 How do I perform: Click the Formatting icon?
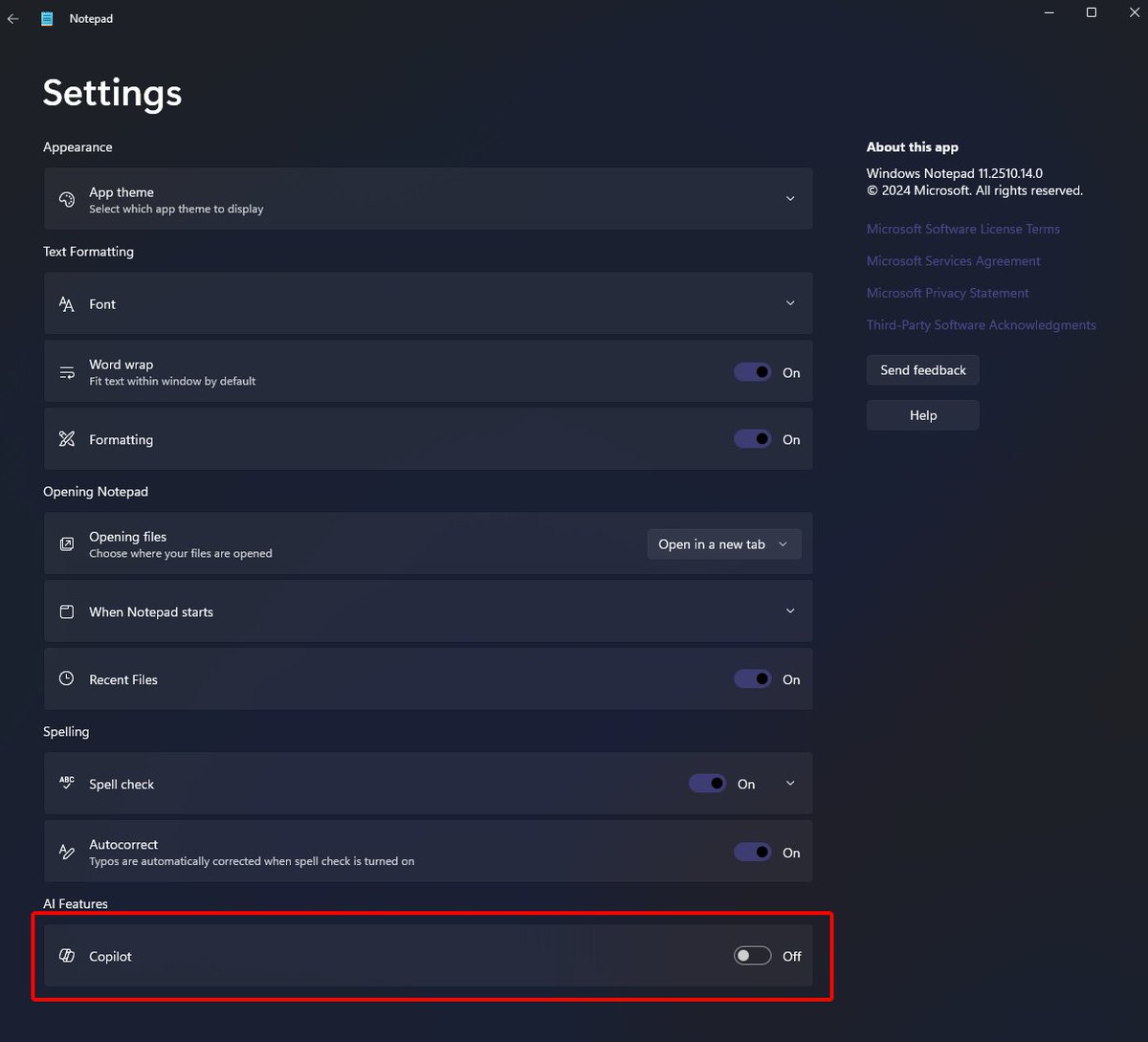point(67,439)
